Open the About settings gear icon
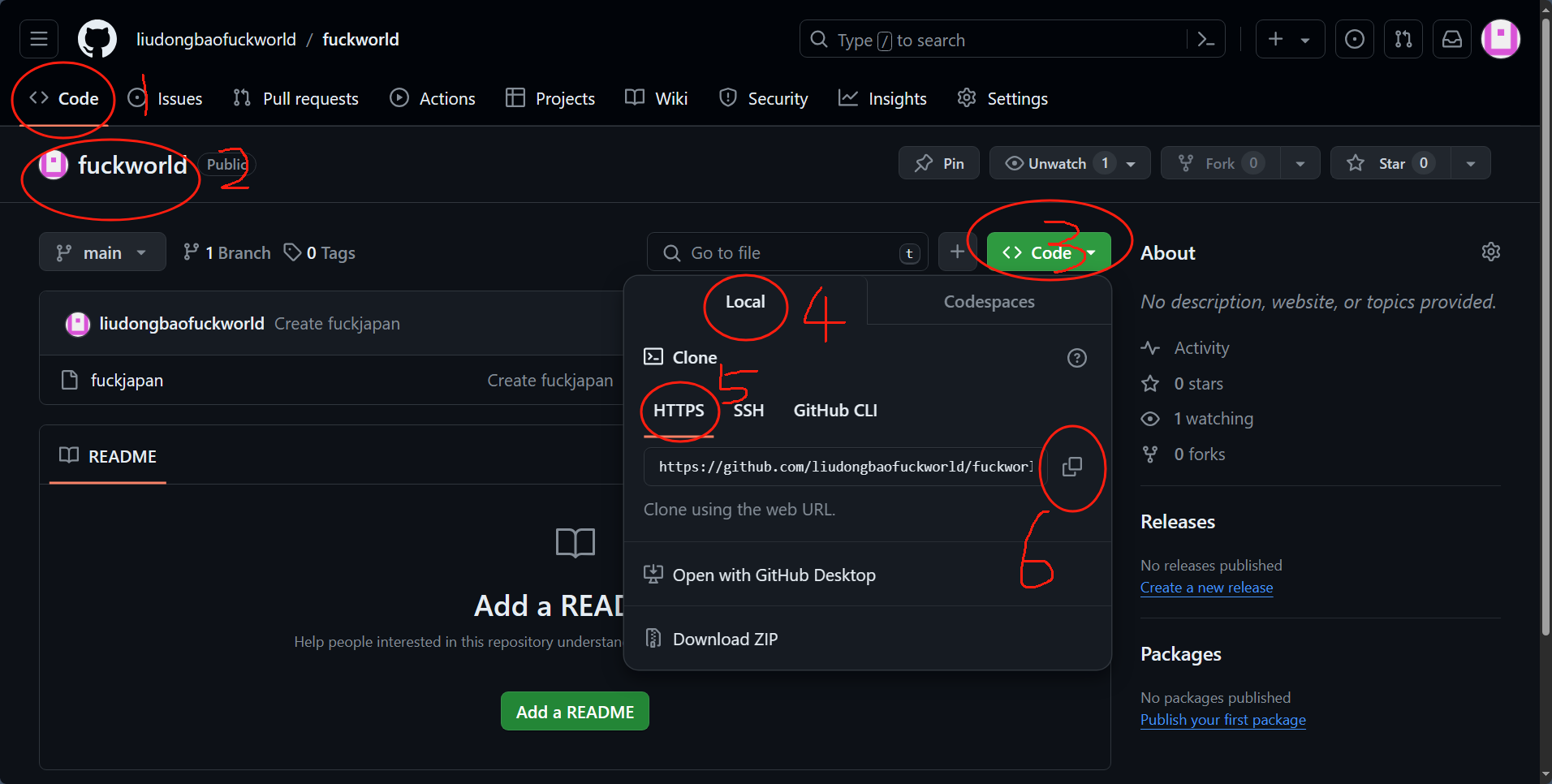This screenshot has height=784, width=1552. point(1490,252)
